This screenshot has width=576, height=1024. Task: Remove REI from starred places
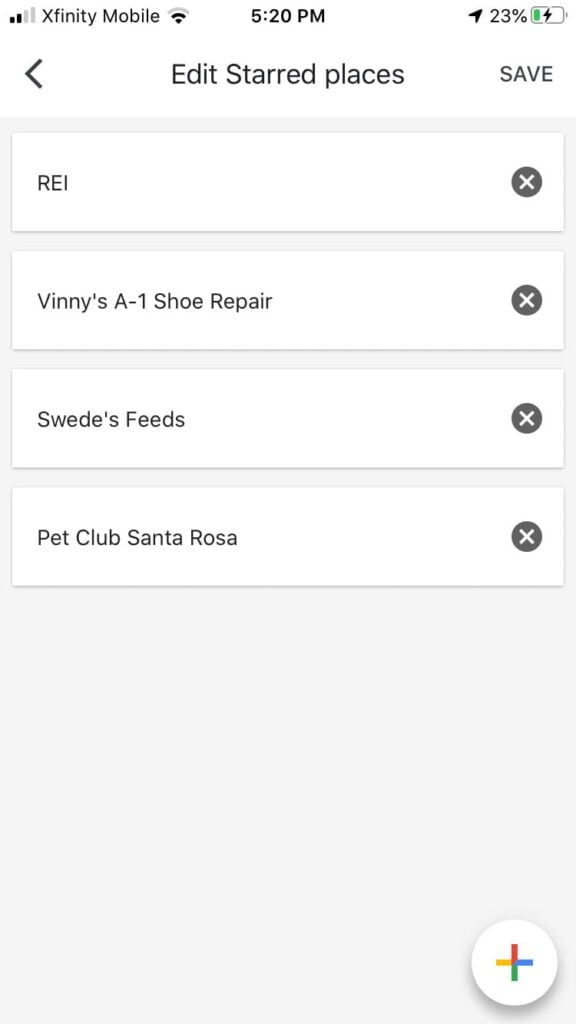pos(526,182)
